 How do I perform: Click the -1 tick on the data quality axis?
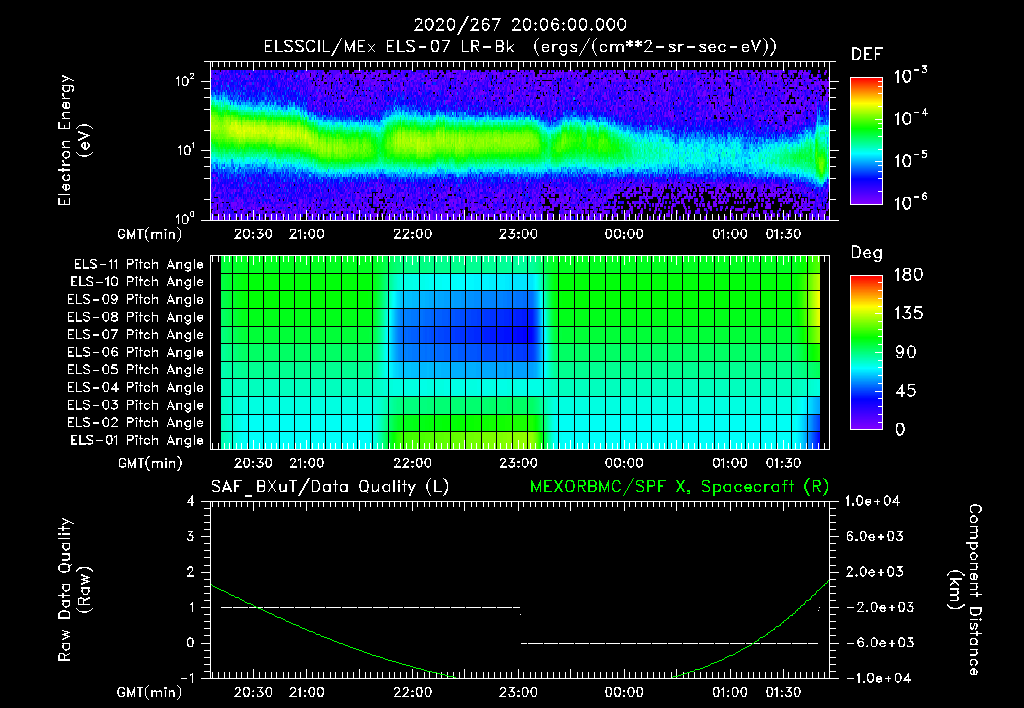pyautogui.click(x=187, y=678)
